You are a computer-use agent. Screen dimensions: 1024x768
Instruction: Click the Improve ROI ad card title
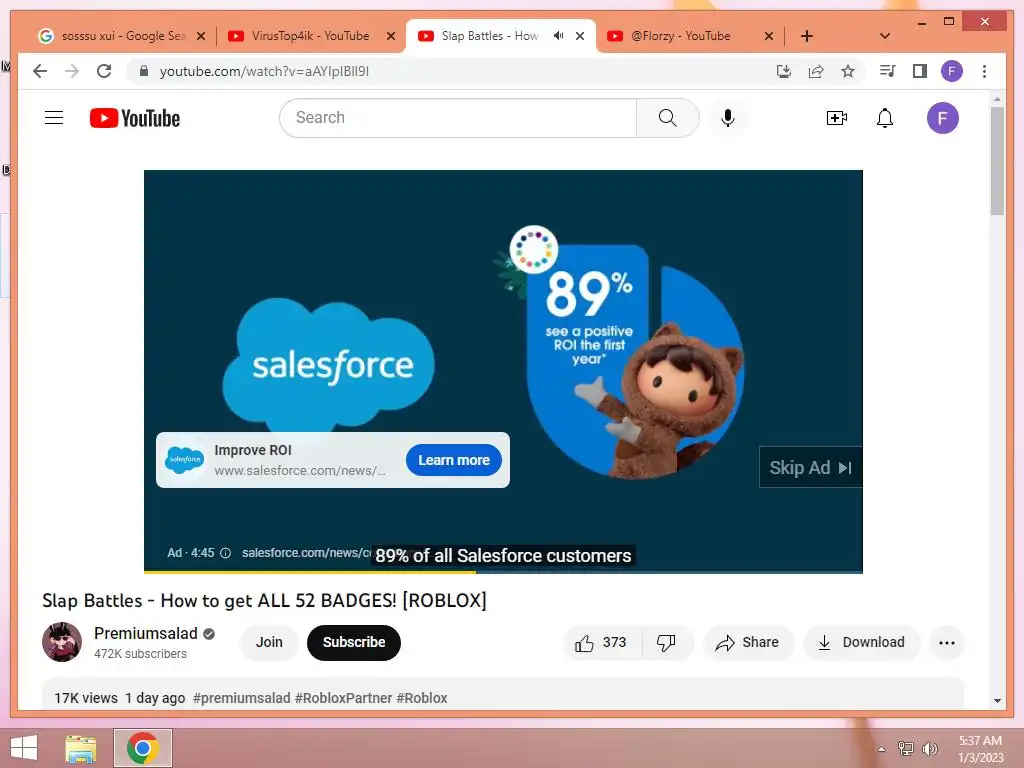click(x=253, y=450)
